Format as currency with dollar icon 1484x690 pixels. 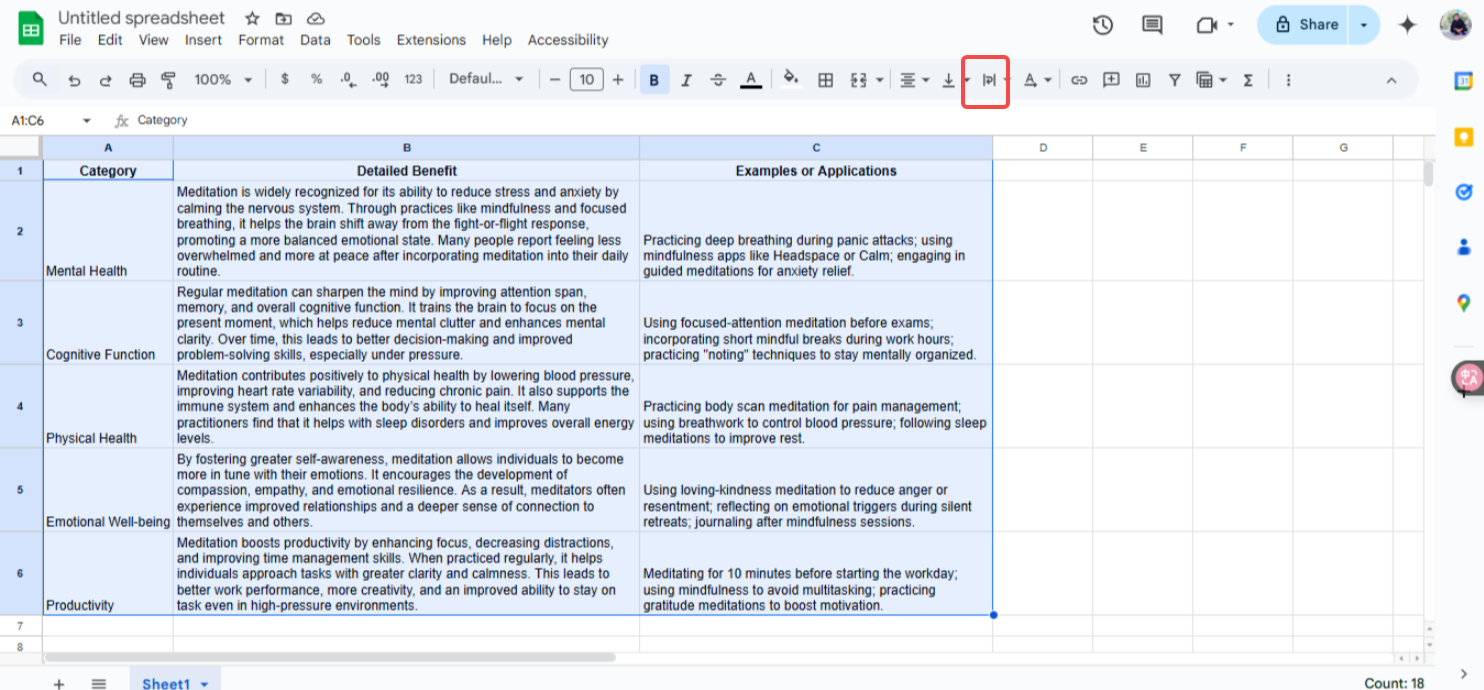[x=285, y=80]
